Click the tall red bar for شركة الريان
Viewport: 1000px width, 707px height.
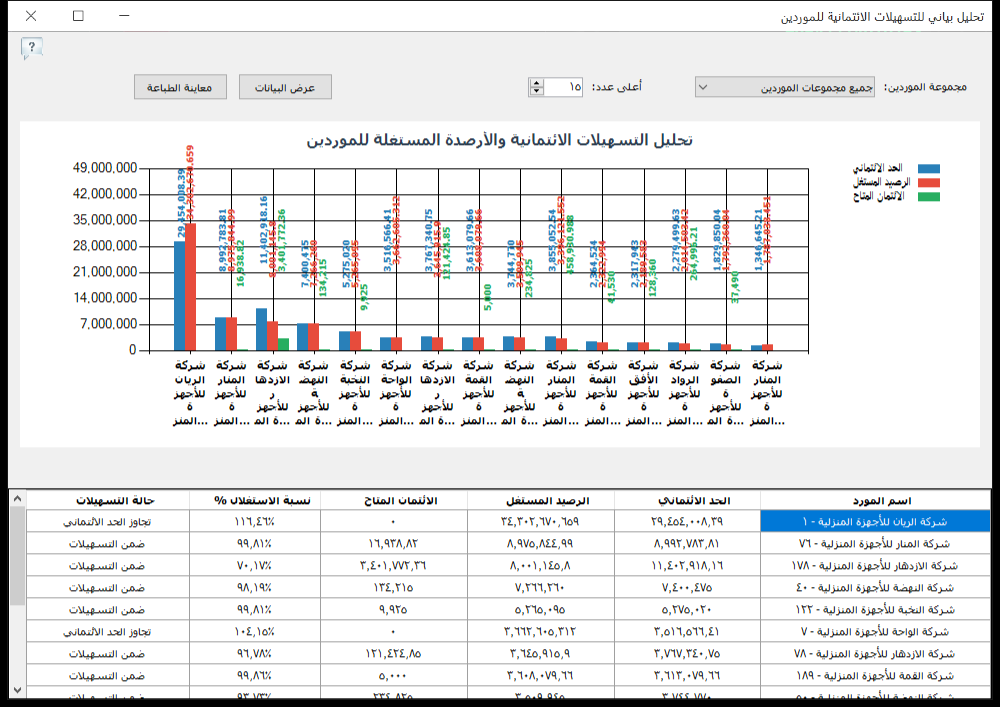click(190, 287)
